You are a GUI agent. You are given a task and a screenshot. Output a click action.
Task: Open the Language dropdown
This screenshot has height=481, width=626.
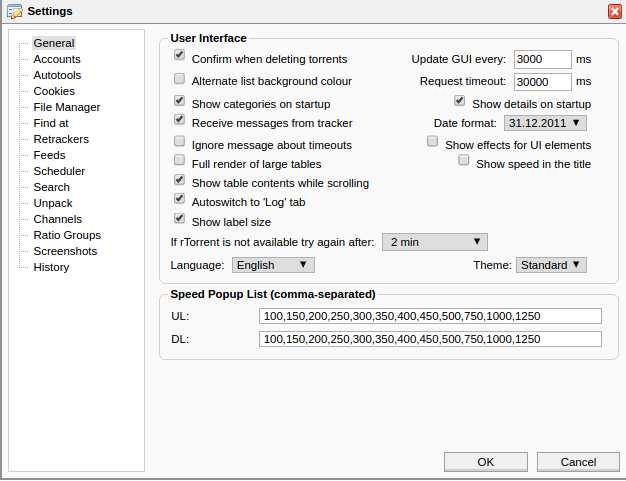point(273,265)
